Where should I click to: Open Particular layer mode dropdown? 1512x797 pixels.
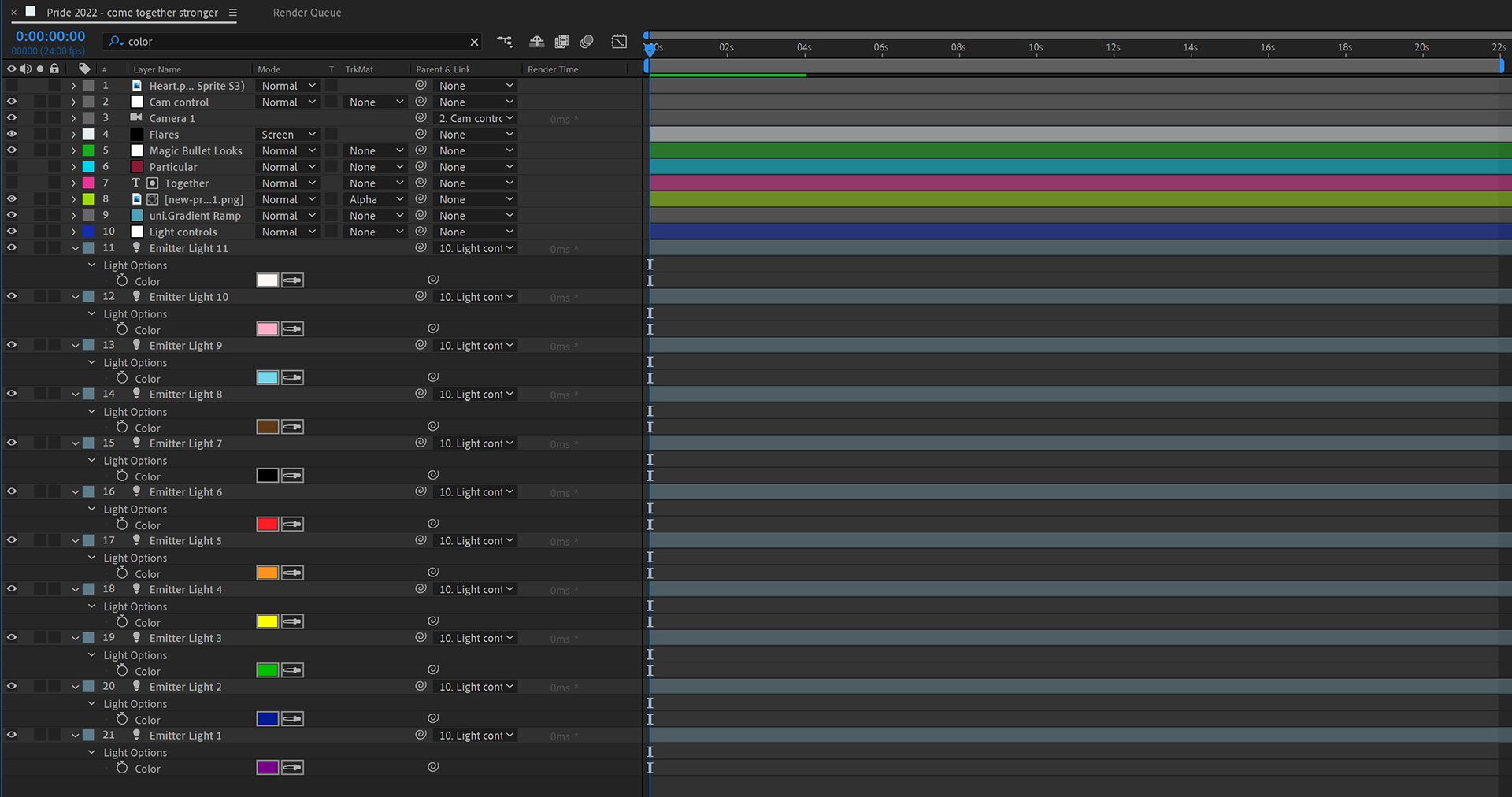tap(288, 167)
